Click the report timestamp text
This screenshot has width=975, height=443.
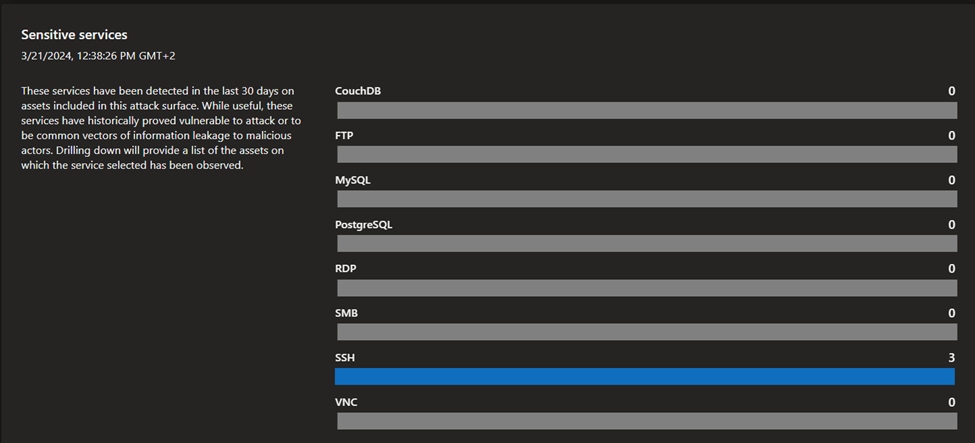pyautogui.click(x=98, y=56)
